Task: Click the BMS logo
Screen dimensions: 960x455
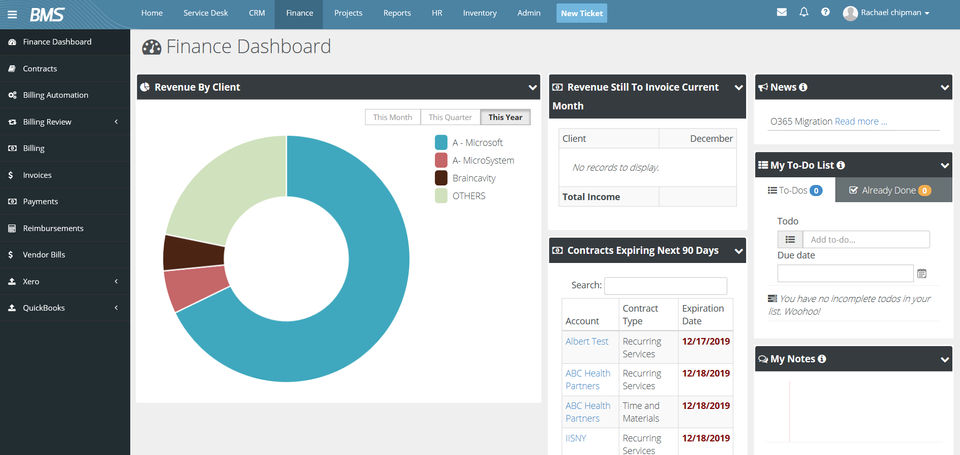Action: click(47, 14)
